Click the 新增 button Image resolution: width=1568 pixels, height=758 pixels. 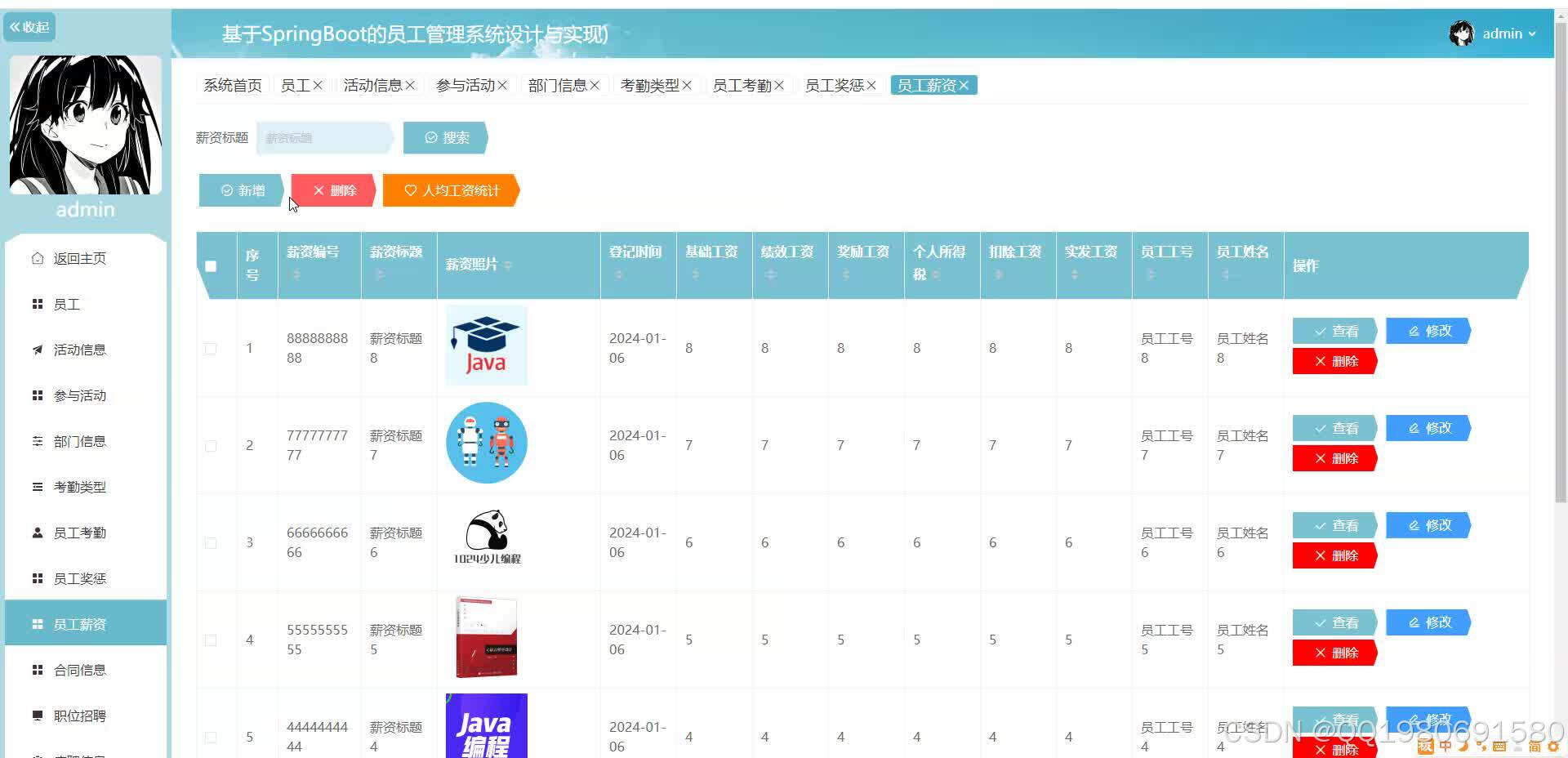tap(243, 190)
